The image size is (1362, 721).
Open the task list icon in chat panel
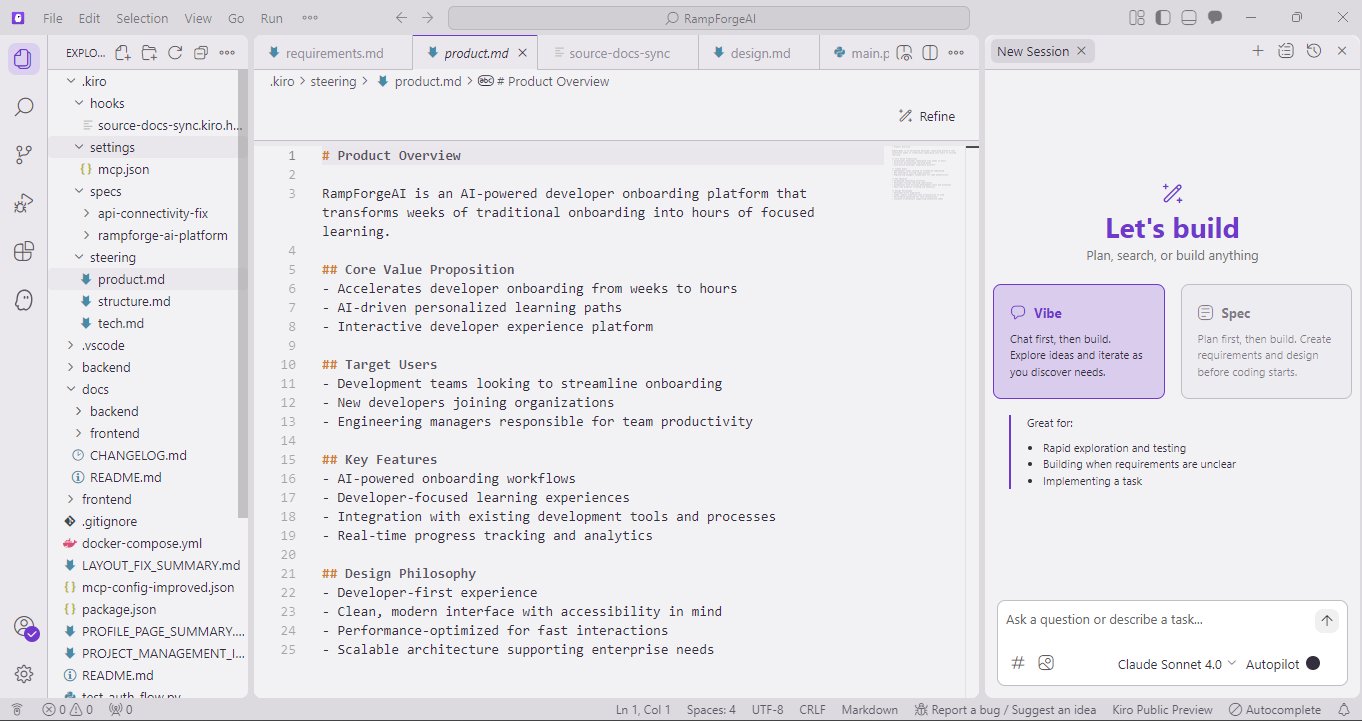click(x=1286, y=51)
